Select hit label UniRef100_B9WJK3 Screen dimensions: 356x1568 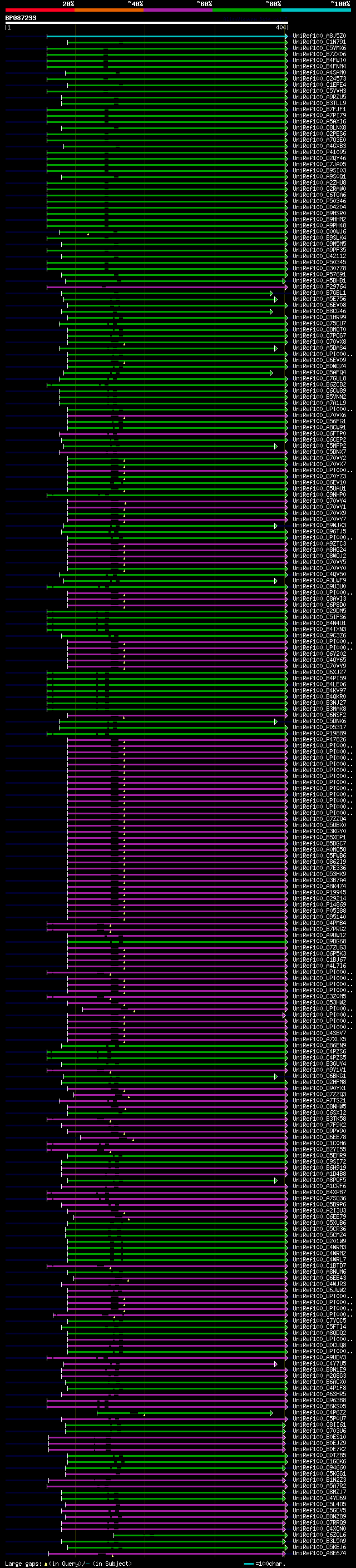point(319,525)
